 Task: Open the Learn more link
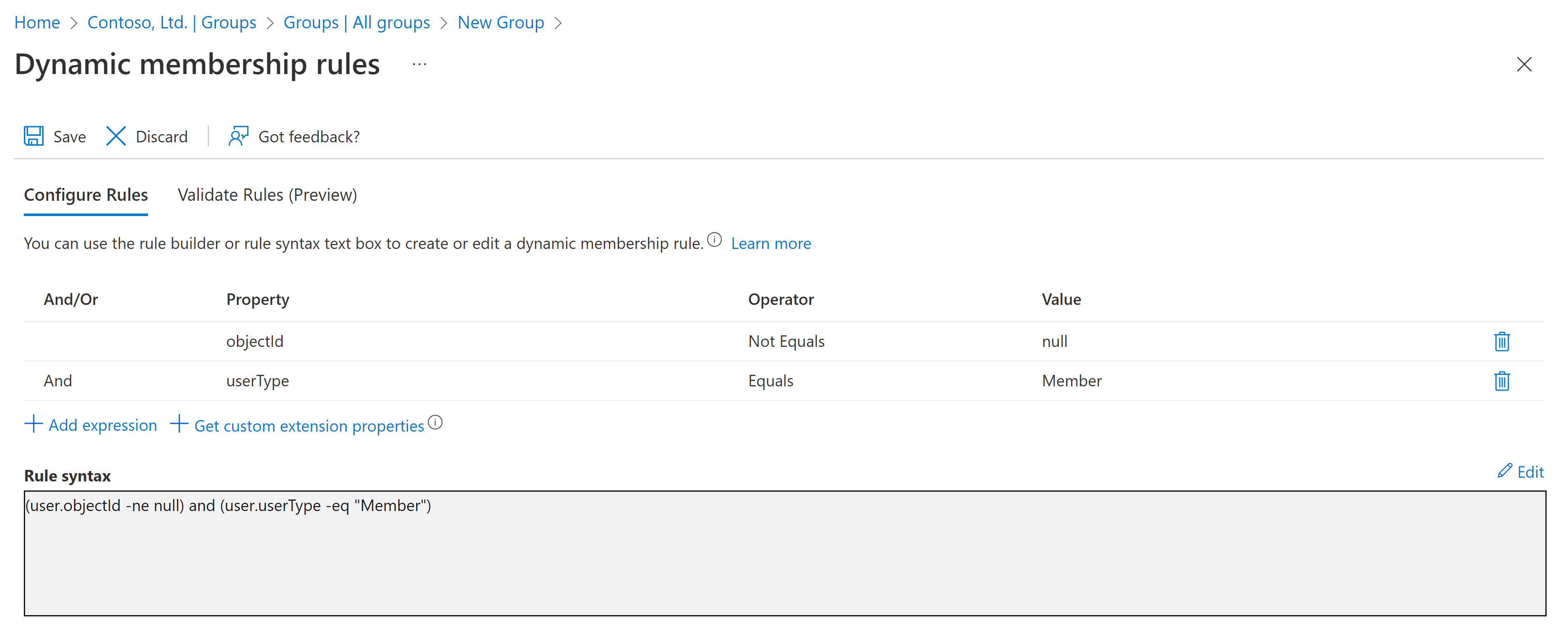770,244
